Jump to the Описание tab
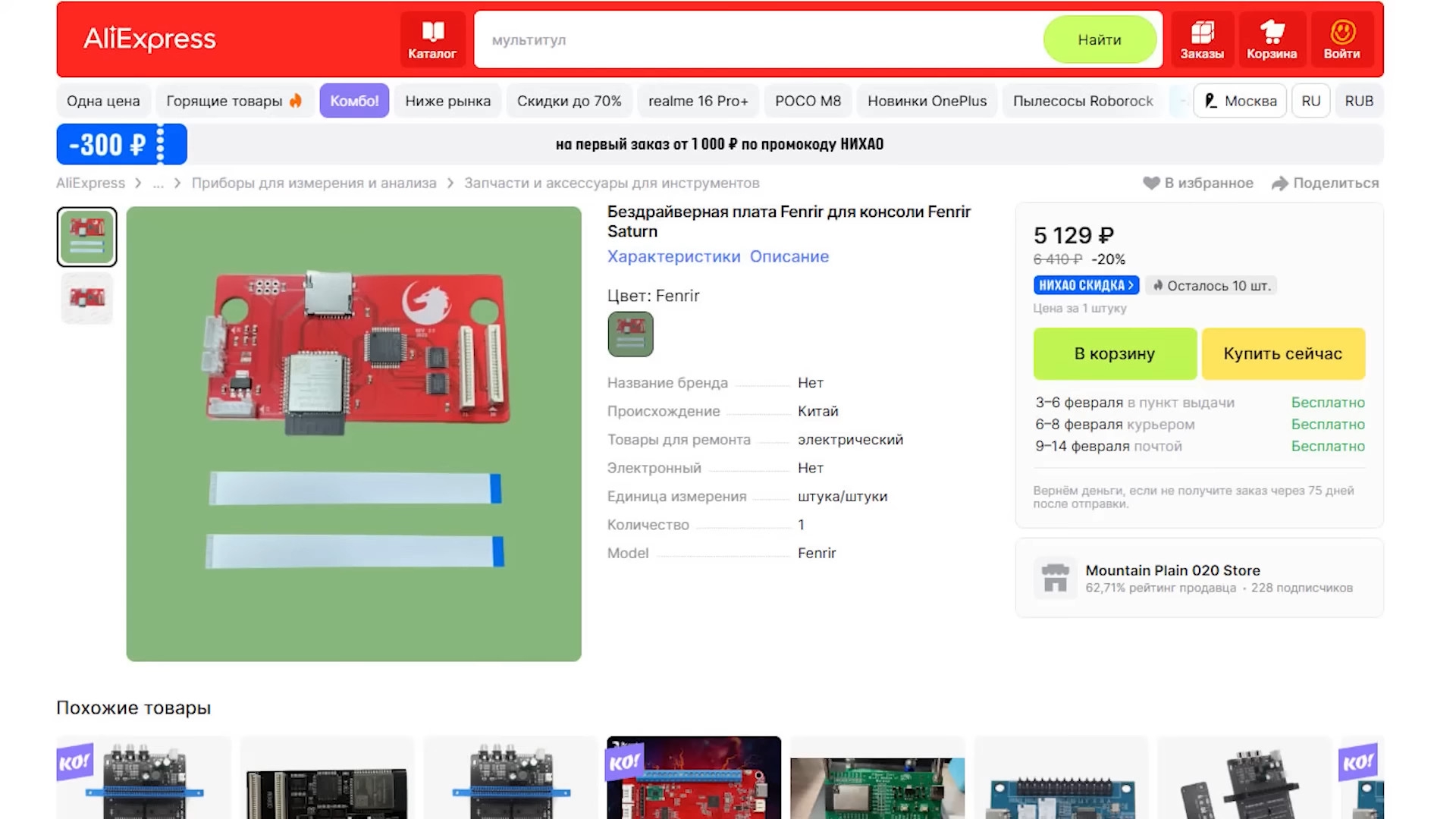Image resolution: width=1456 pixels, height=819 pixels. 789,256
